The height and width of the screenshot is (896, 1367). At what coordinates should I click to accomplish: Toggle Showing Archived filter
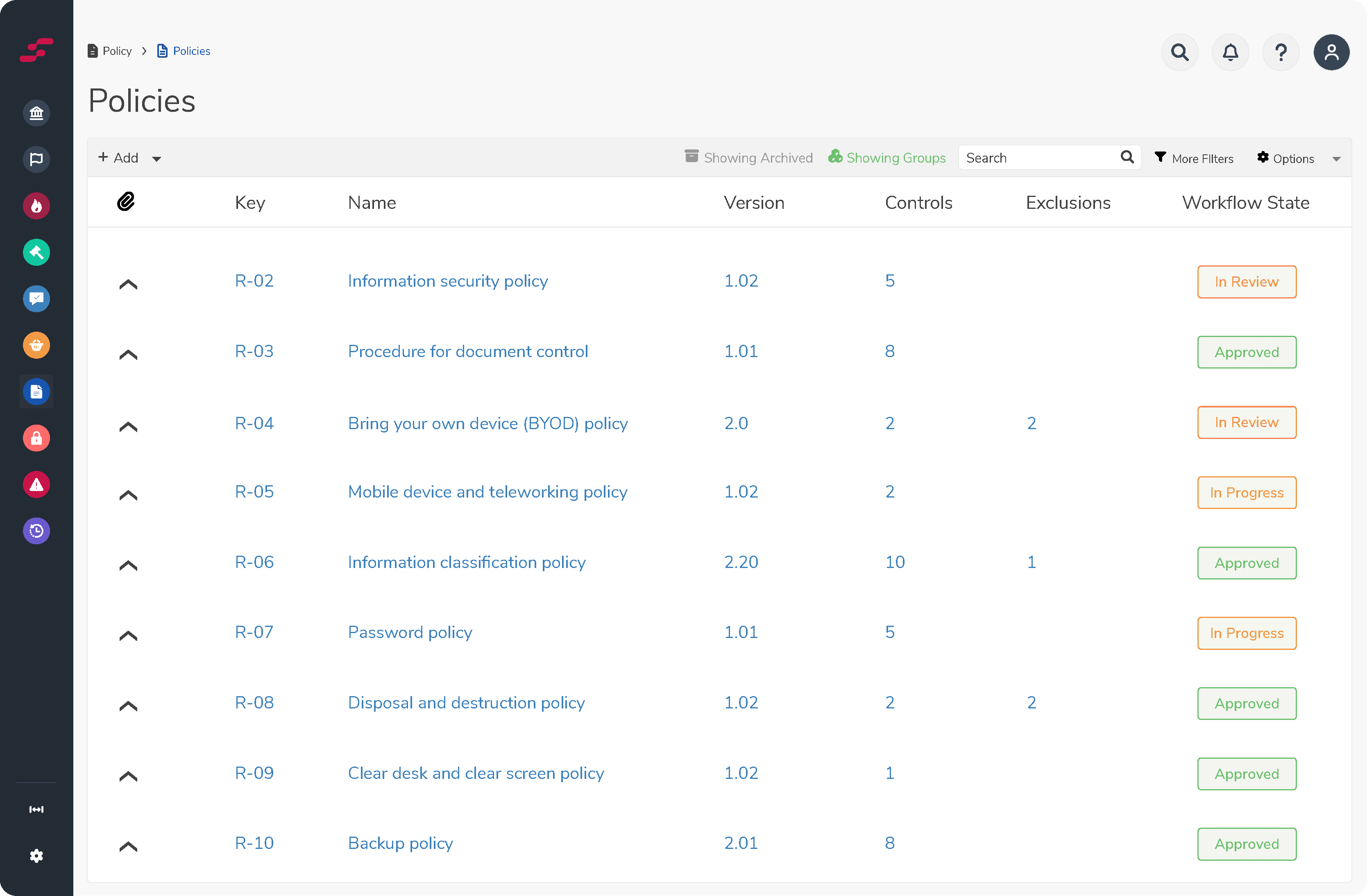748,157
